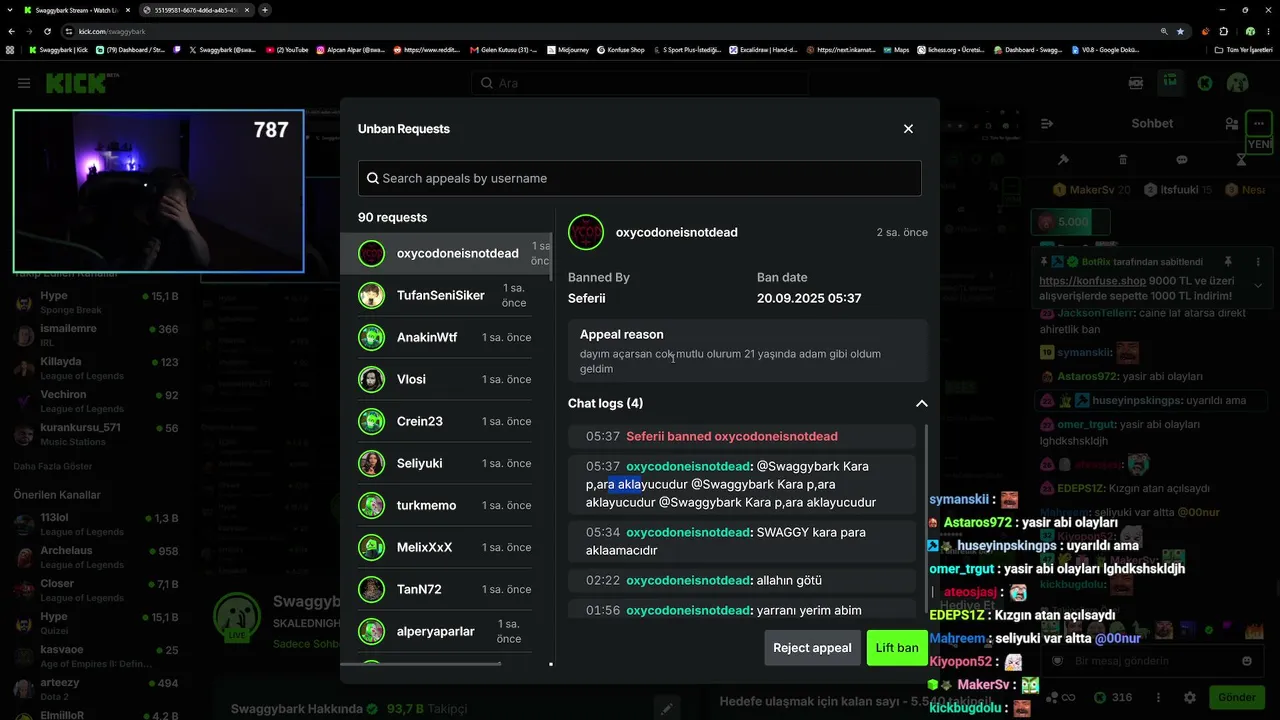Screen dimensions: 1280x720
Task: Reject the unban appeal
Action: tap(812, 648)
